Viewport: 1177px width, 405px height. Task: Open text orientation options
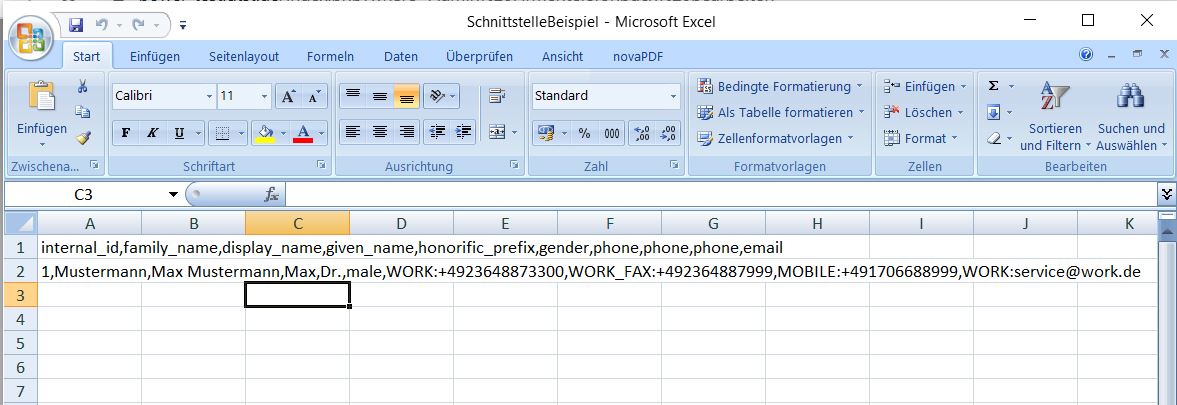[441, 96]
